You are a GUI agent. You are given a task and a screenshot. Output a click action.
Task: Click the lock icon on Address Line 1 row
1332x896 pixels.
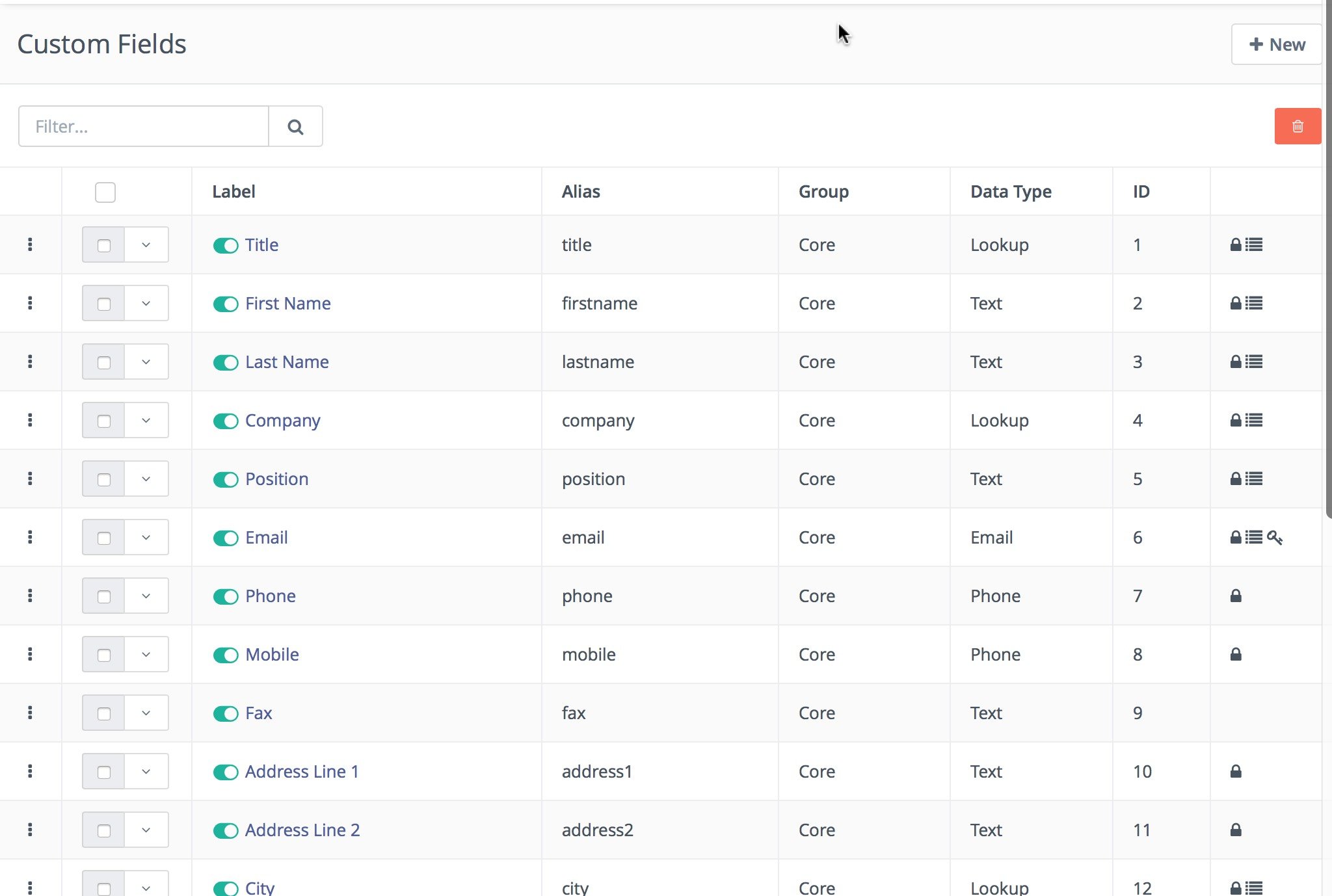click(x=1236, y=771)
